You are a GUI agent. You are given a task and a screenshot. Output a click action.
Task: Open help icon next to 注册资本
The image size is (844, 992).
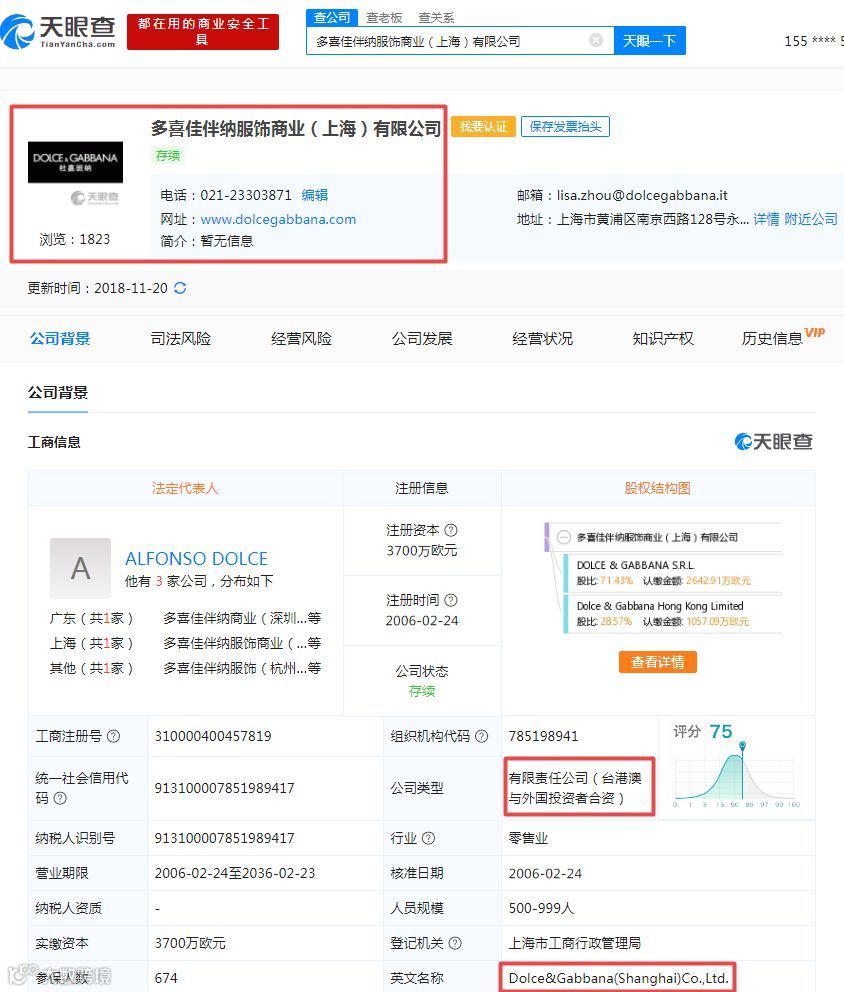click(451, 530)
